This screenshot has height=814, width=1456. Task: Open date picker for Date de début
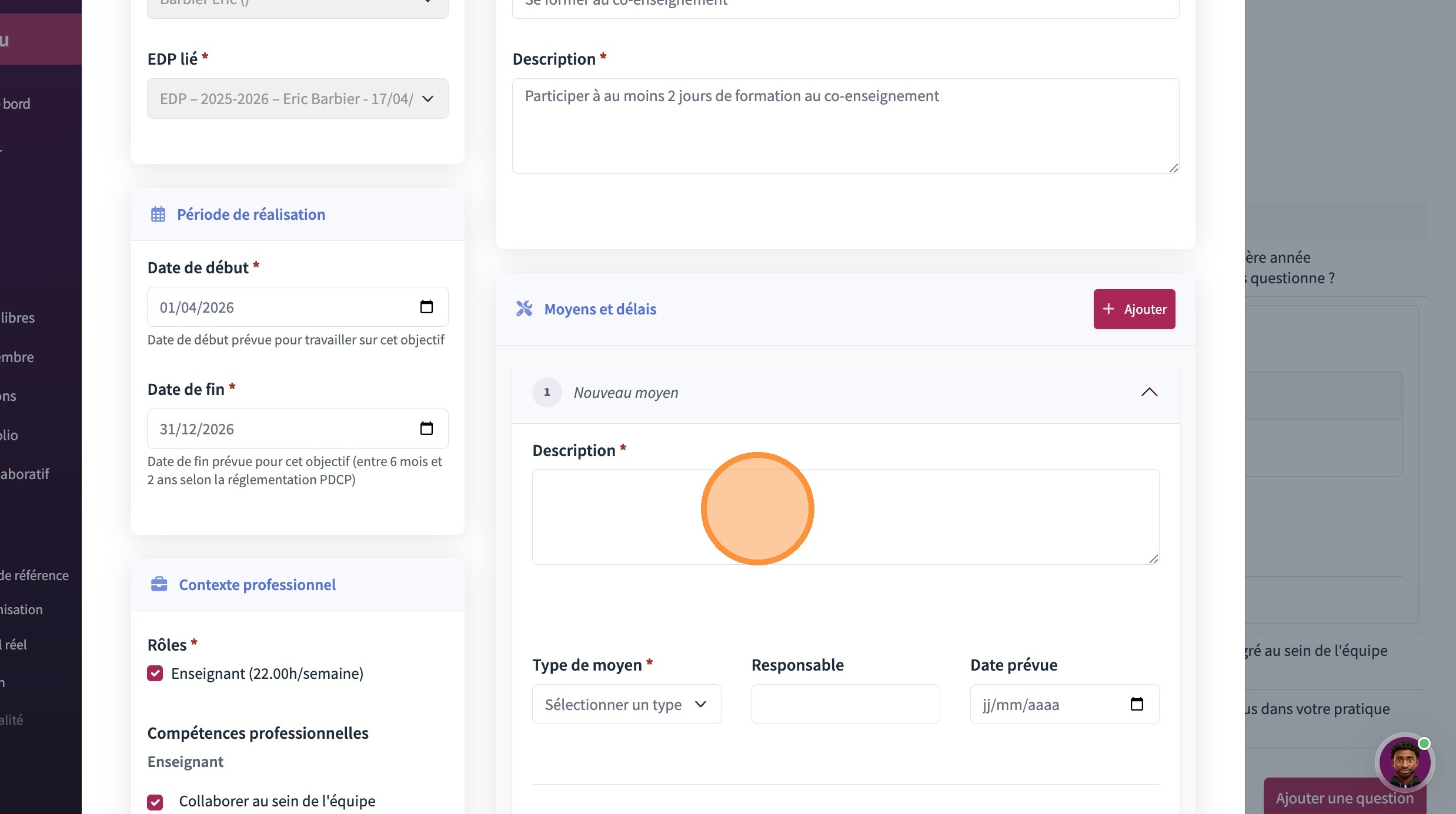426,307
